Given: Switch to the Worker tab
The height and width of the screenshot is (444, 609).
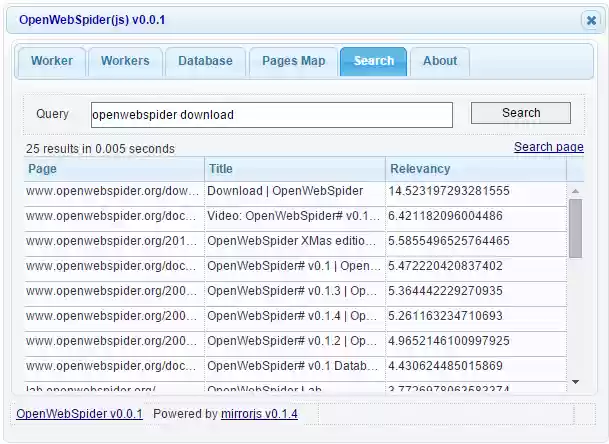Looking at the screenshot, I should (52, 61).
